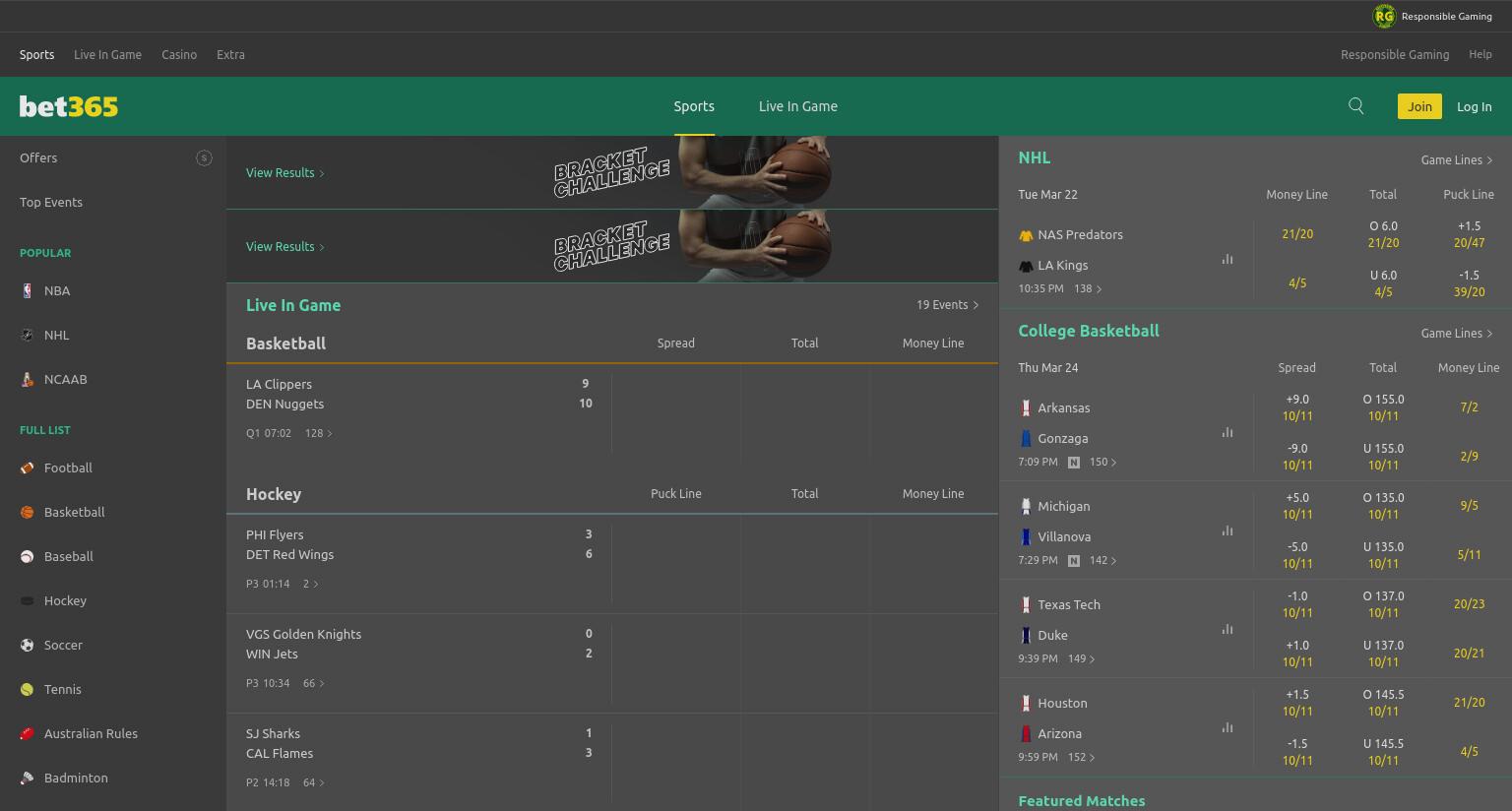Open NCAAB from the Popular sidebar
The width and height of the screenshot is (1512, 811).
65,379
